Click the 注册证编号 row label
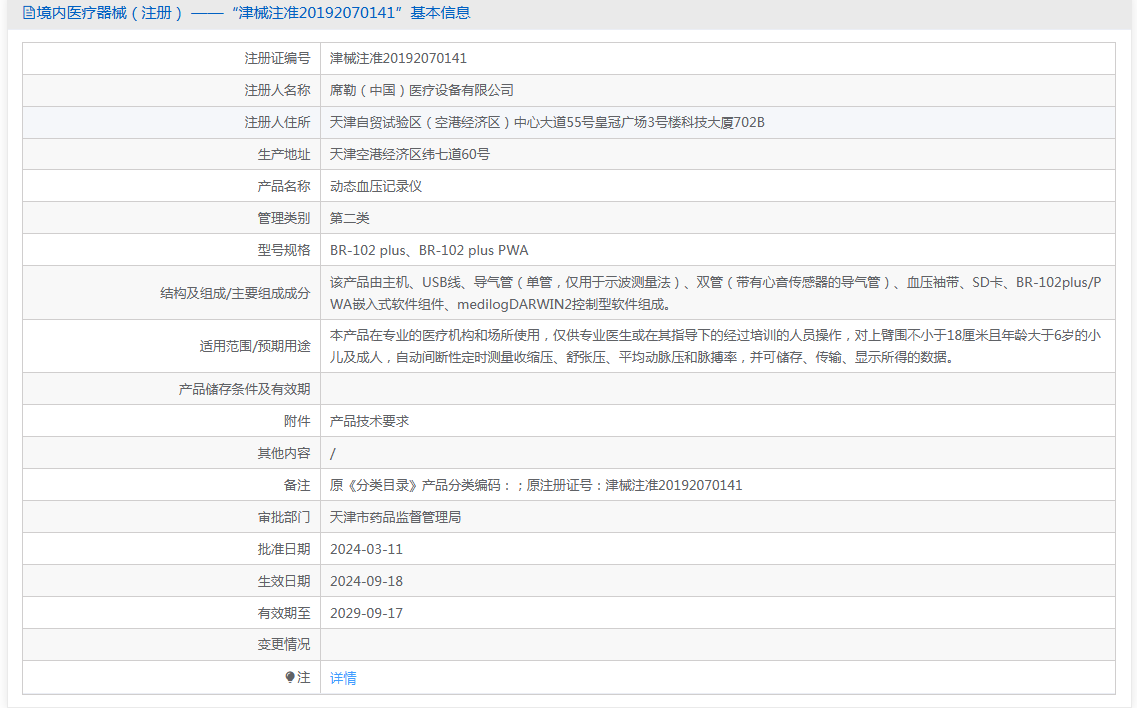Image resolution: width=1137 pixels, height=708 pixels. point(277,58)
